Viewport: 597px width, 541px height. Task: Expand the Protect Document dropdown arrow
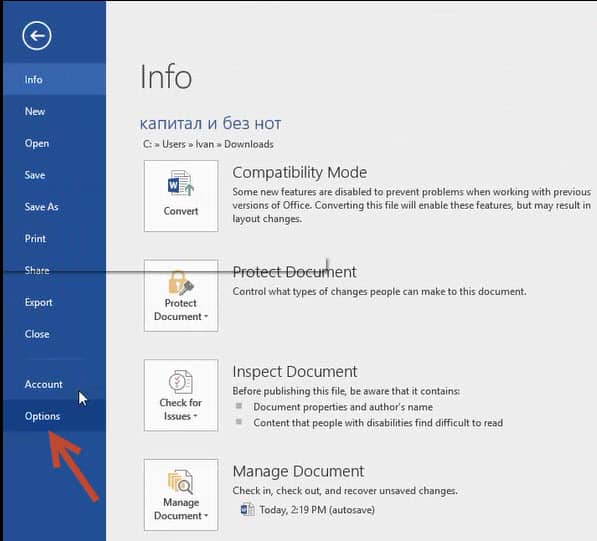point(206,316)
